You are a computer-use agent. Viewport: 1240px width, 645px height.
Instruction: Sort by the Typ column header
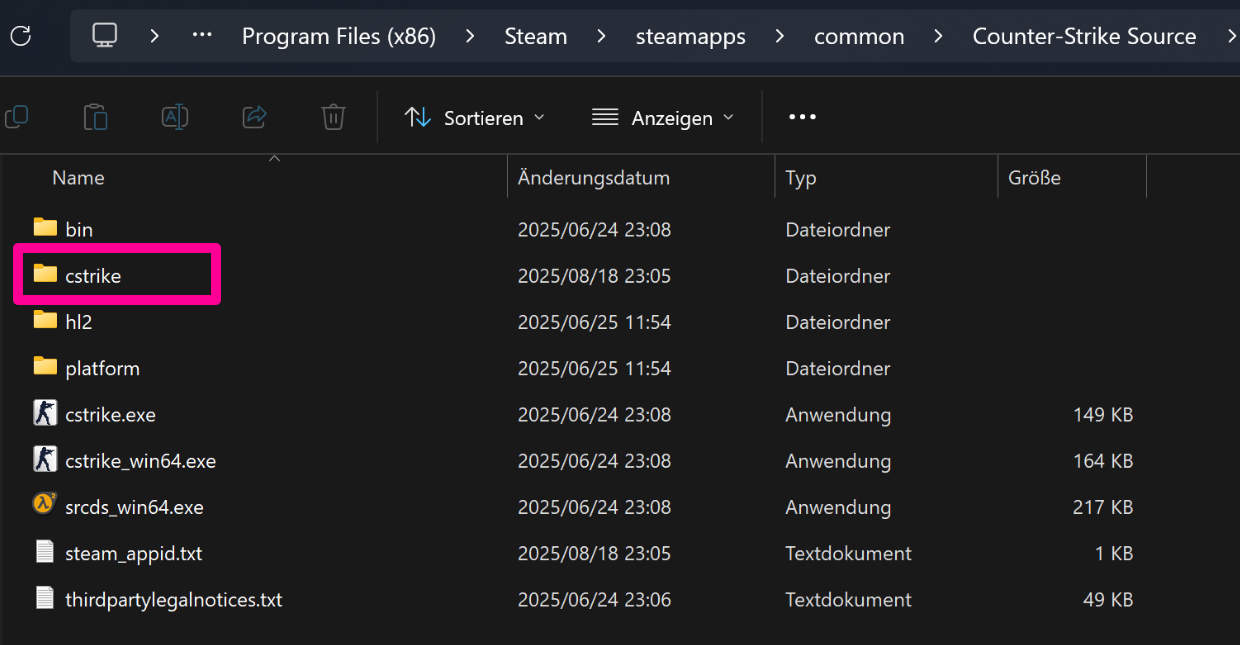coord(801,178)
